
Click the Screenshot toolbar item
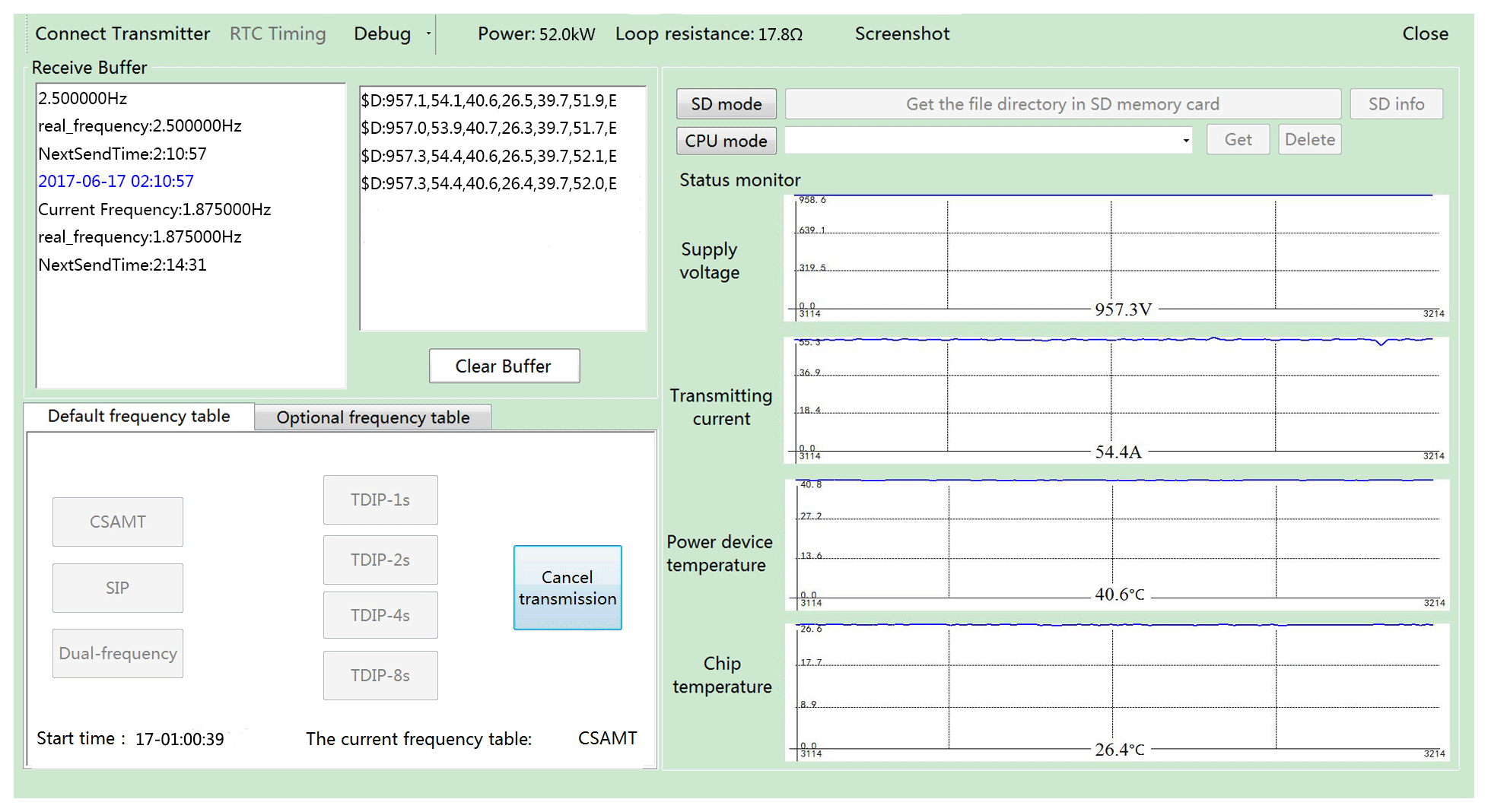tap(901, 34)
